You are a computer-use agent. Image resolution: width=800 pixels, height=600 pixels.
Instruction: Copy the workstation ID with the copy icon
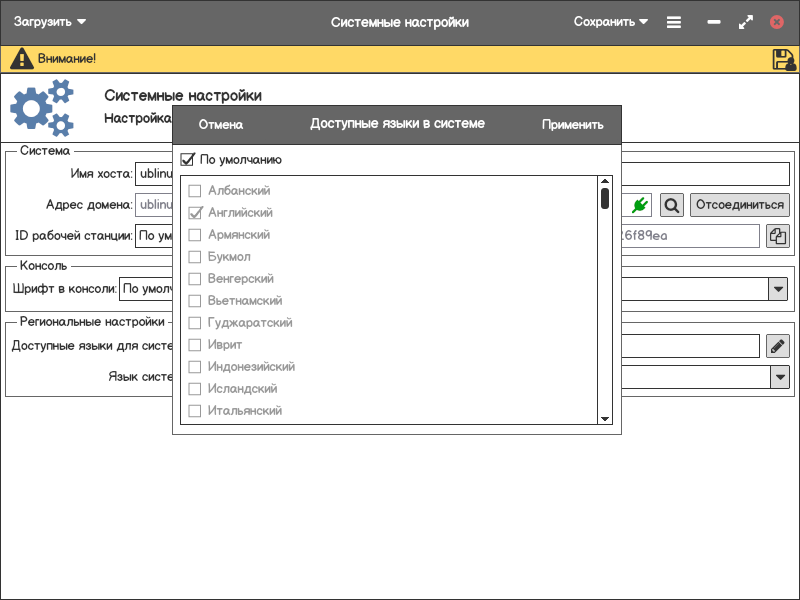777,236
